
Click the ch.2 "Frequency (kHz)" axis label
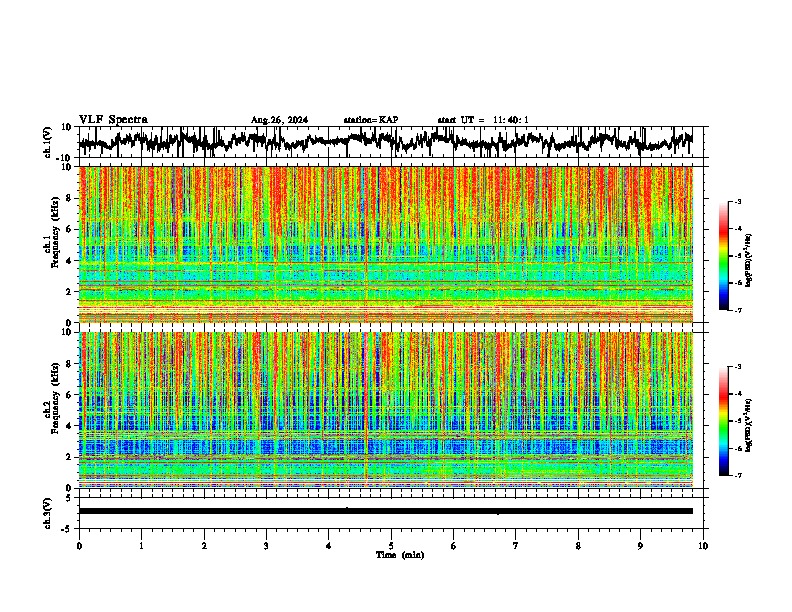coord(55,398)
